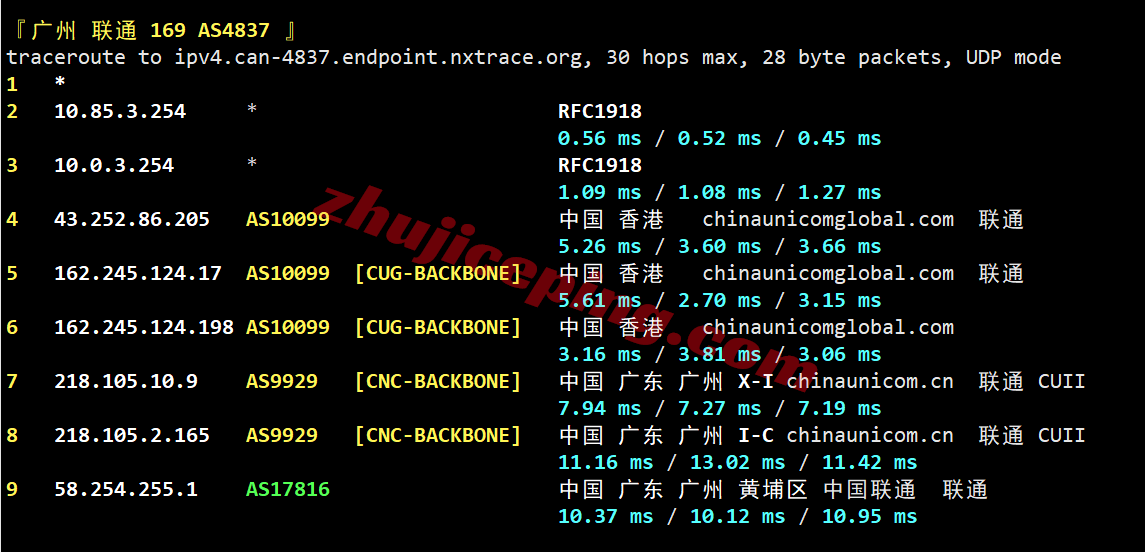
Task: Select IP address 10.0.3.254
Action: pyautogui.click(x=114, y=165)
